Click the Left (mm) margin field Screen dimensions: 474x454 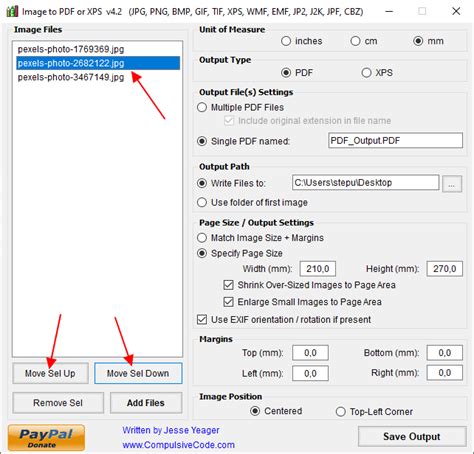pyautogui.click(x=310, y=373)
